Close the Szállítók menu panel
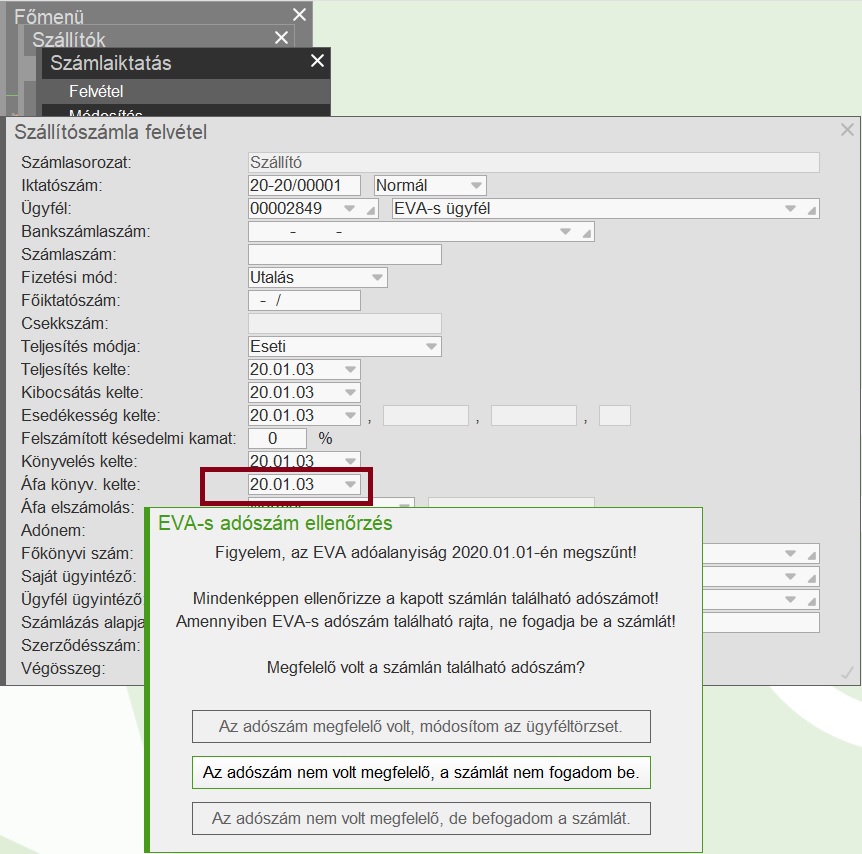 click(281, 37)
